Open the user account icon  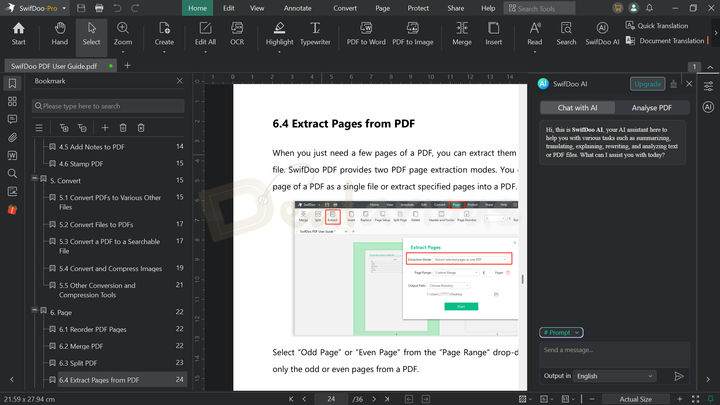point(634,8)
